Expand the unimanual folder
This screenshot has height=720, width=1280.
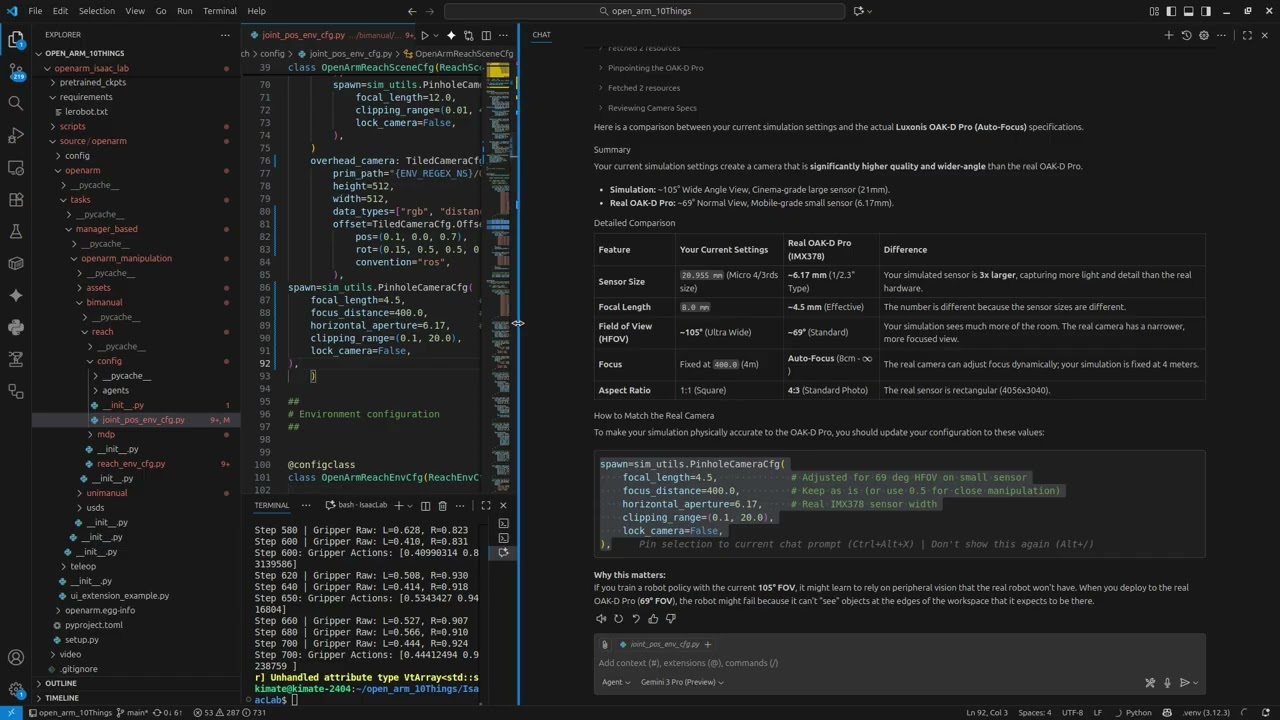click(x=106, y=493)
